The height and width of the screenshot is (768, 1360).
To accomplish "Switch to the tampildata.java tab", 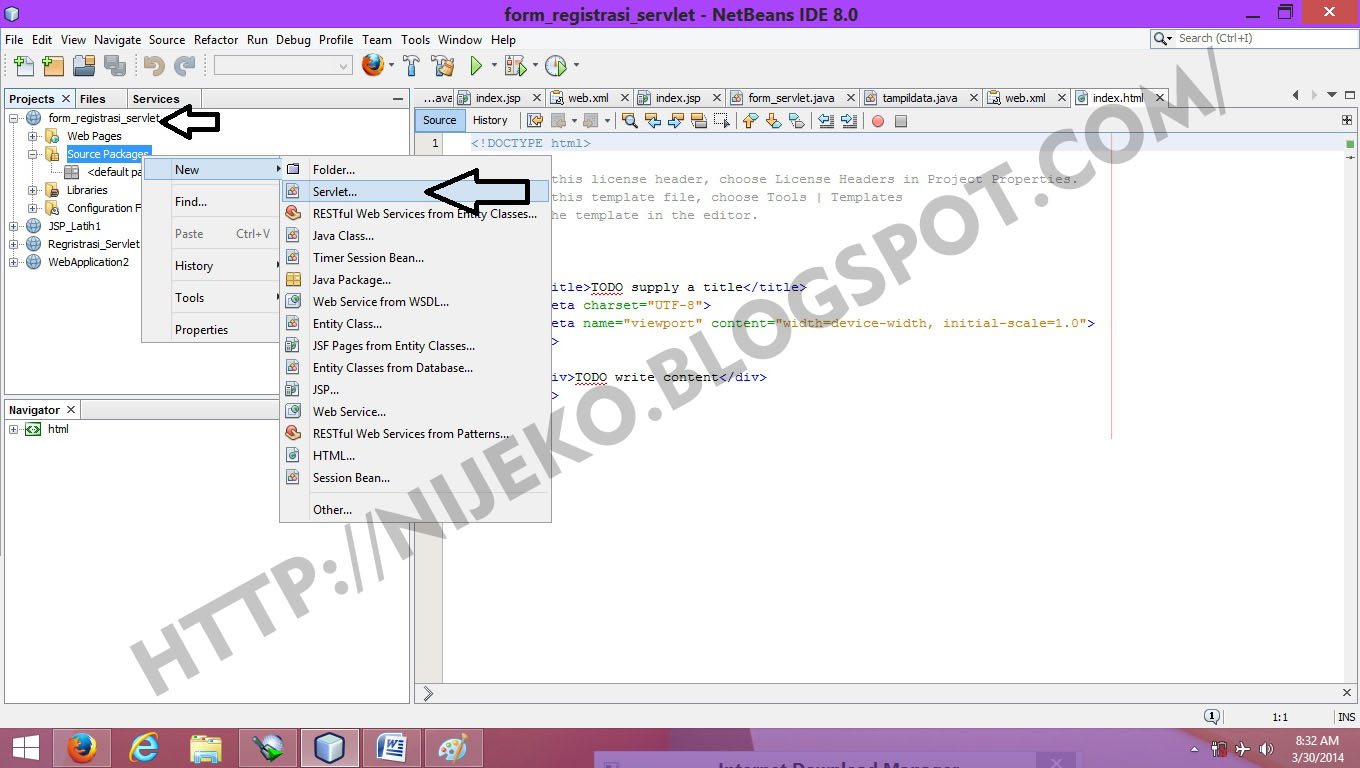I will (920, 97).
